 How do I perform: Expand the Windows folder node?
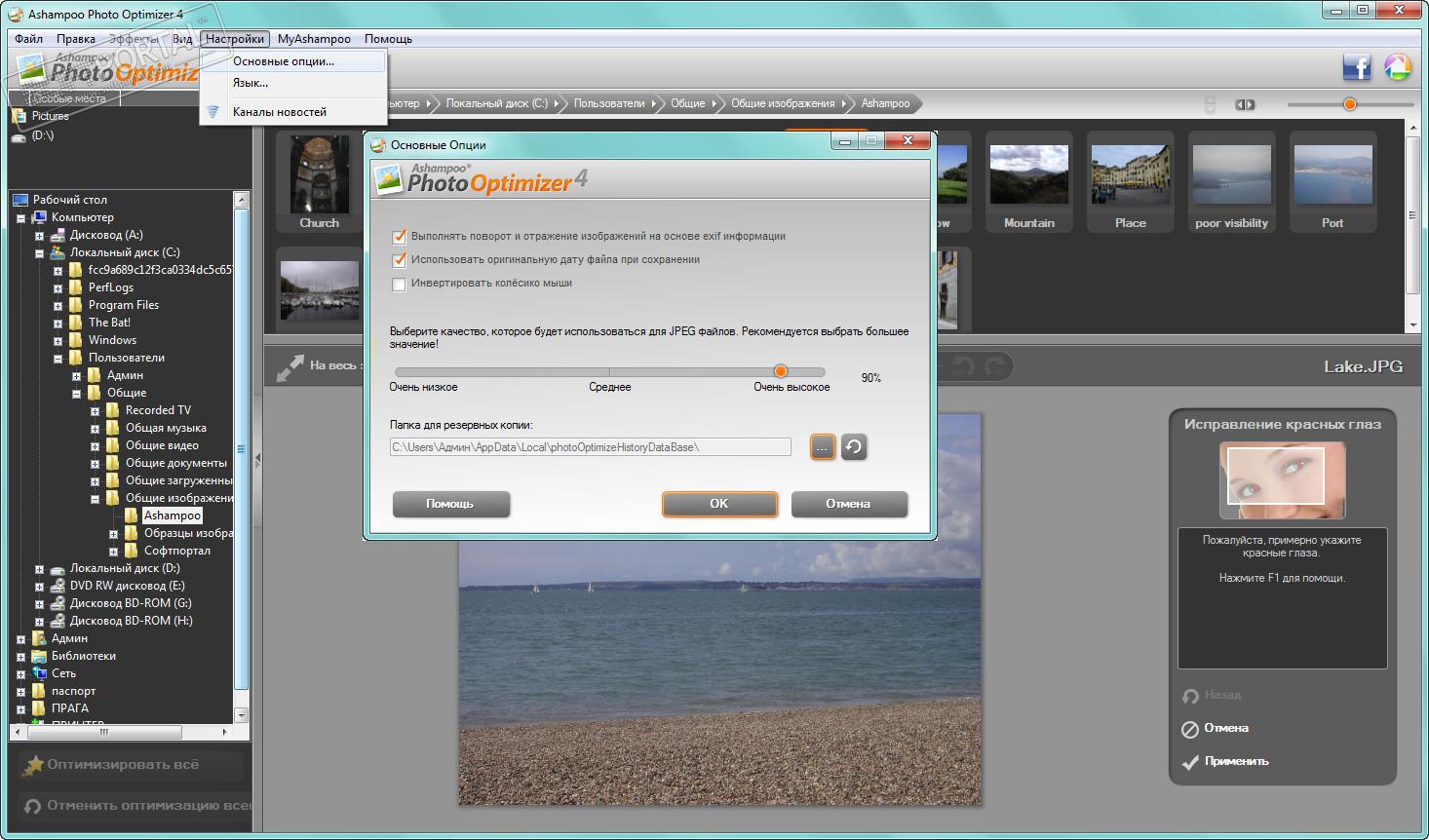(x=58, y=341)
